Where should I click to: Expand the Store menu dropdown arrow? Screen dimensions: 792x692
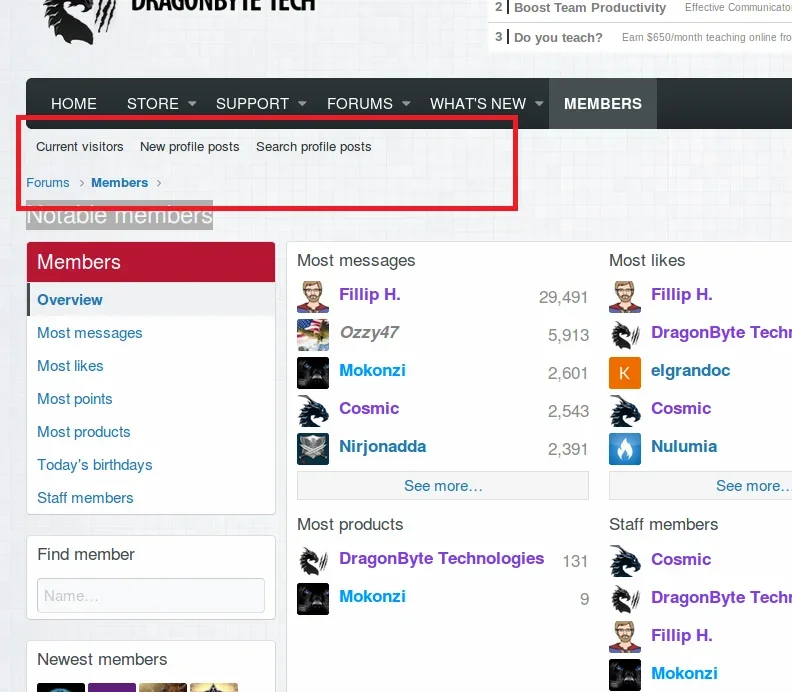coord(192,104)
